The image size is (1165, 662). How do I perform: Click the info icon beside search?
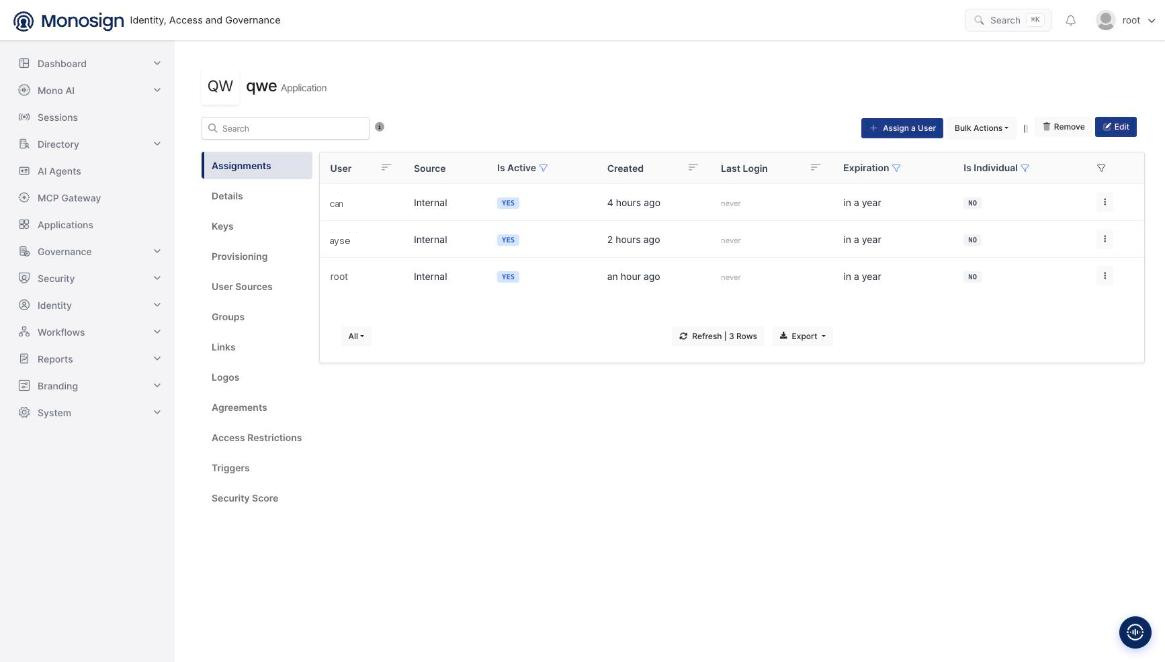[380, 127]
